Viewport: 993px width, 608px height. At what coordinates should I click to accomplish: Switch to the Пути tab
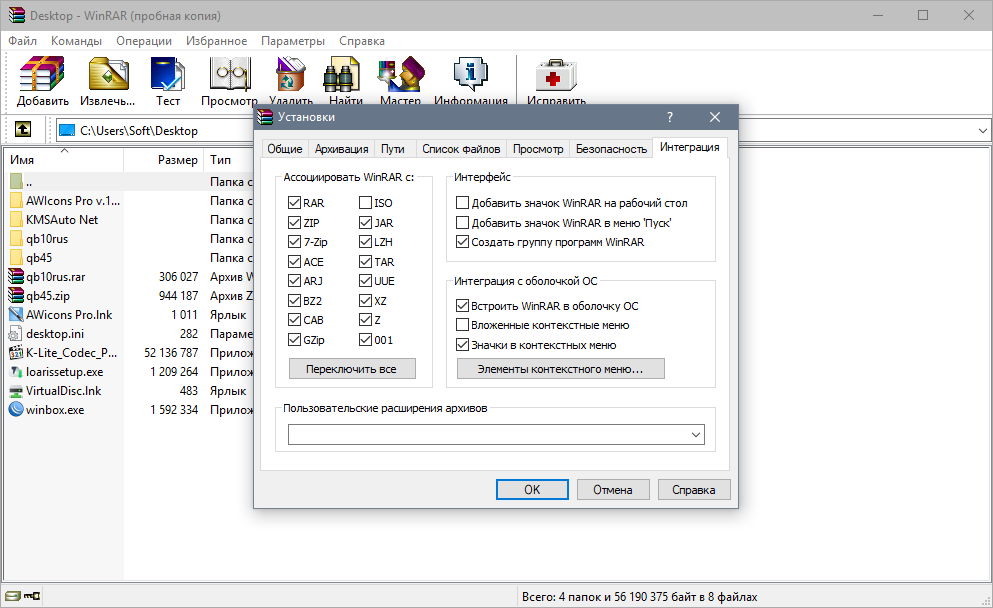pos(393,149)
